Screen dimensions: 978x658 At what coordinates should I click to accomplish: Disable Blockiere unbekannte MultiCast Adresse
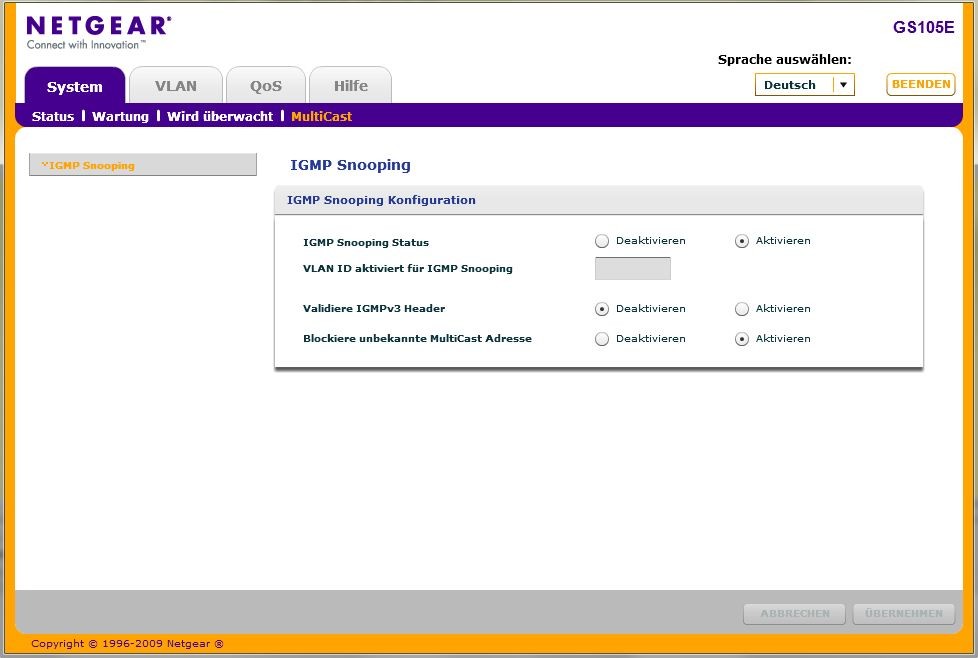[602, 339]
